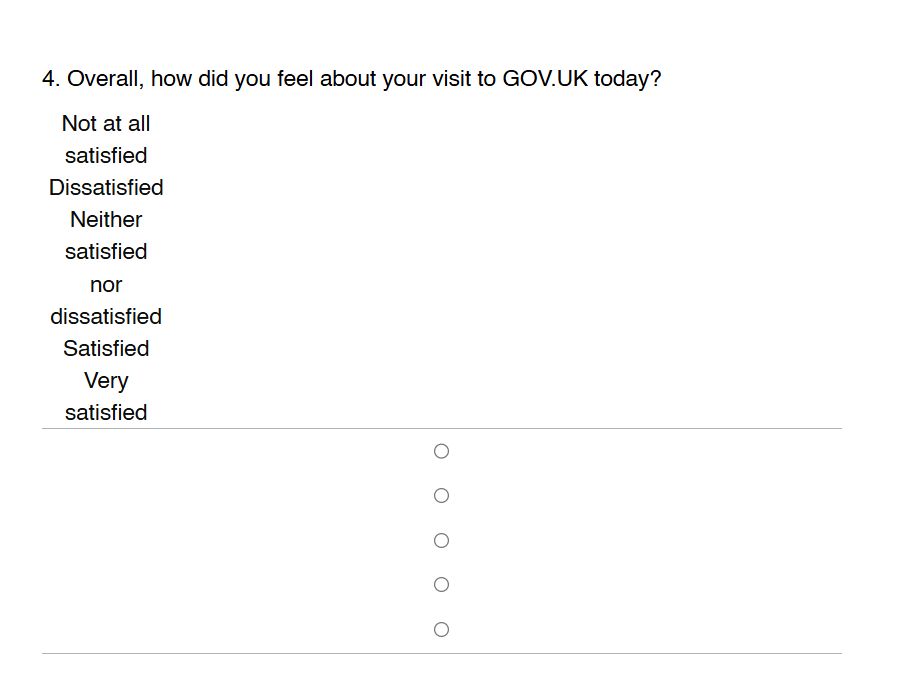This screenshot has width=904, height=688.
Task: Click the "Not at all" label text
Action: [106, 124]
